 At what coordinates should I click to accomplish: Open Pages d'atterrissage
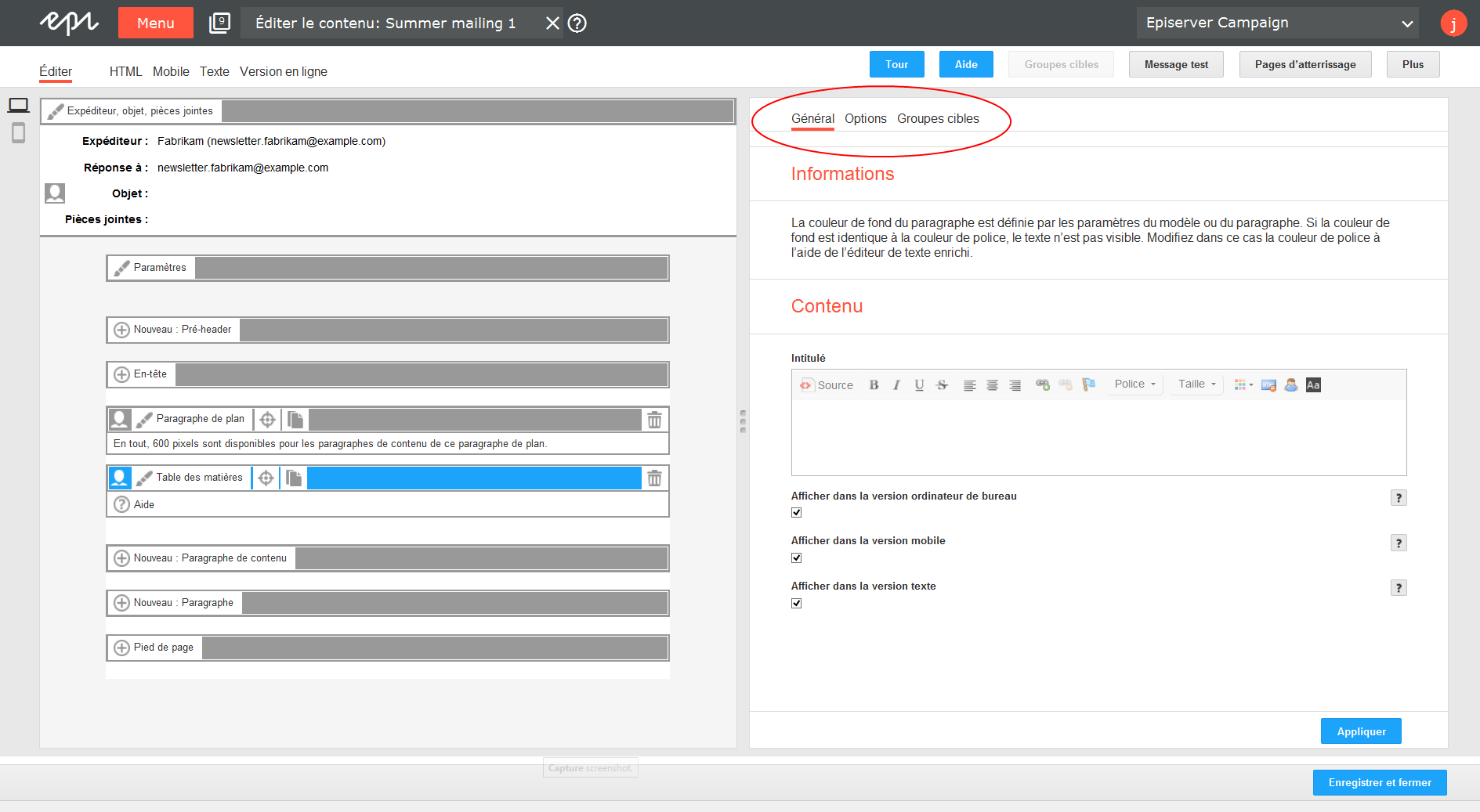1305,64
